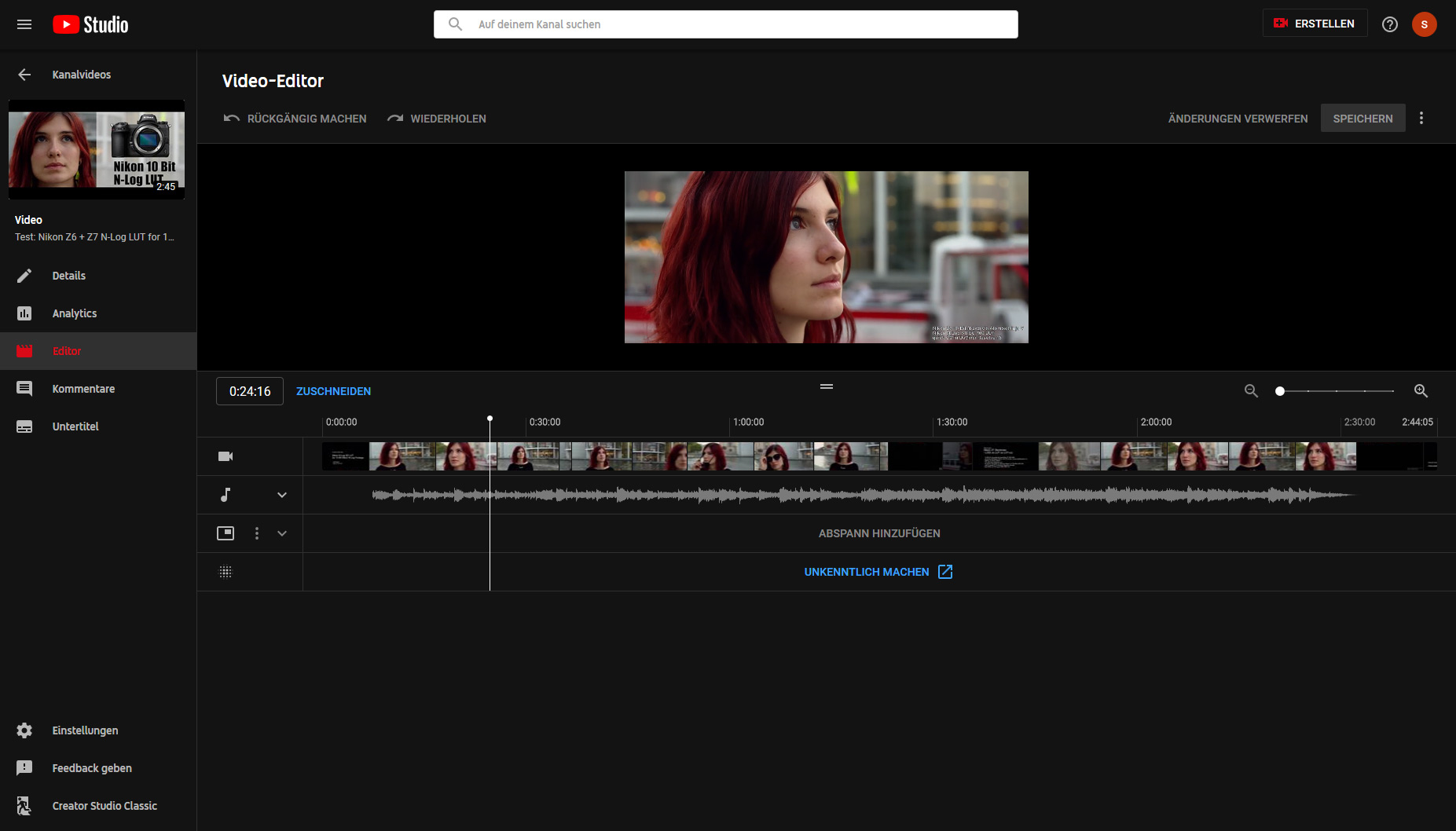Click the playhead marker on the timeline
The image size is (1456, 831).
point(490,419)
